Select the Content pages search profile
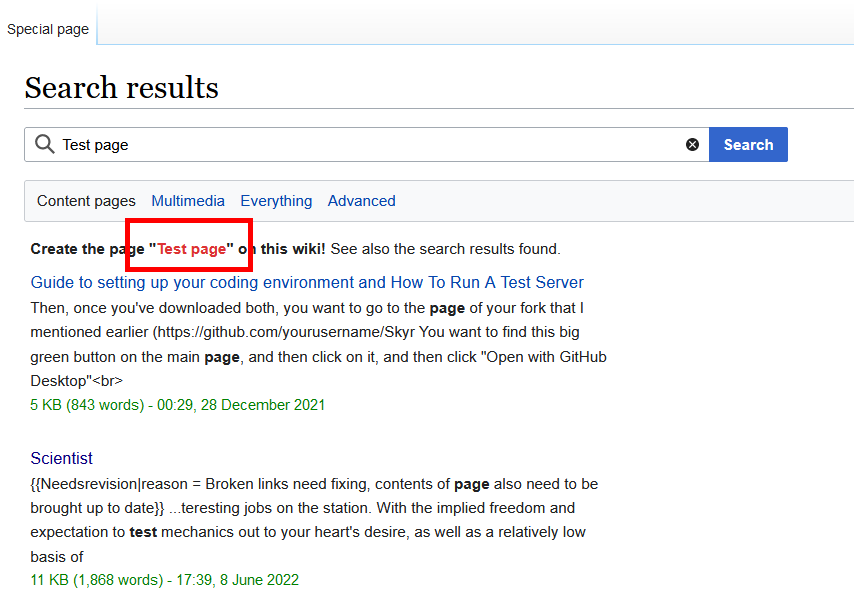 [86, 201]
